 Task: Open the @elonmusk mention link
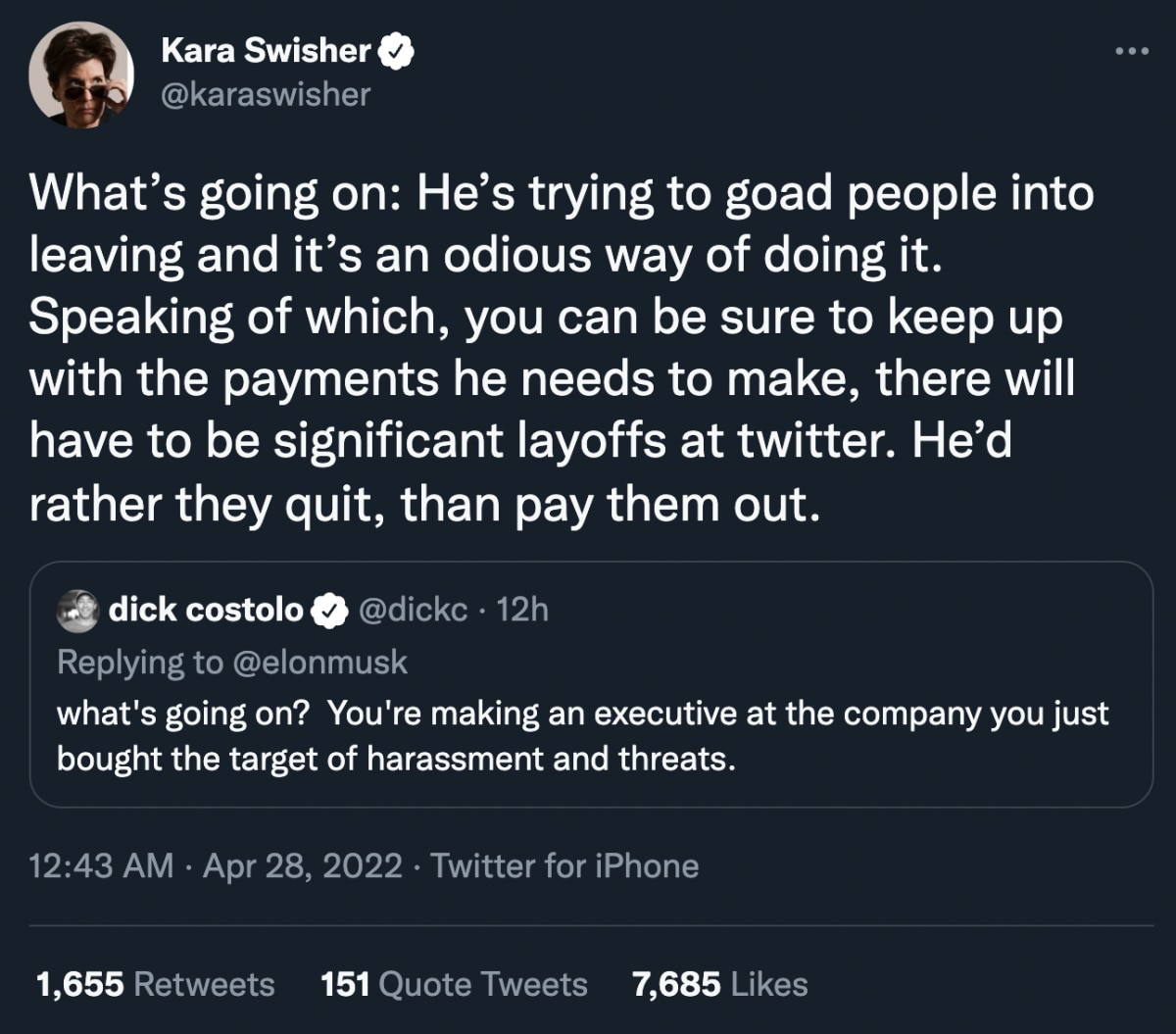tap(318, 663)
